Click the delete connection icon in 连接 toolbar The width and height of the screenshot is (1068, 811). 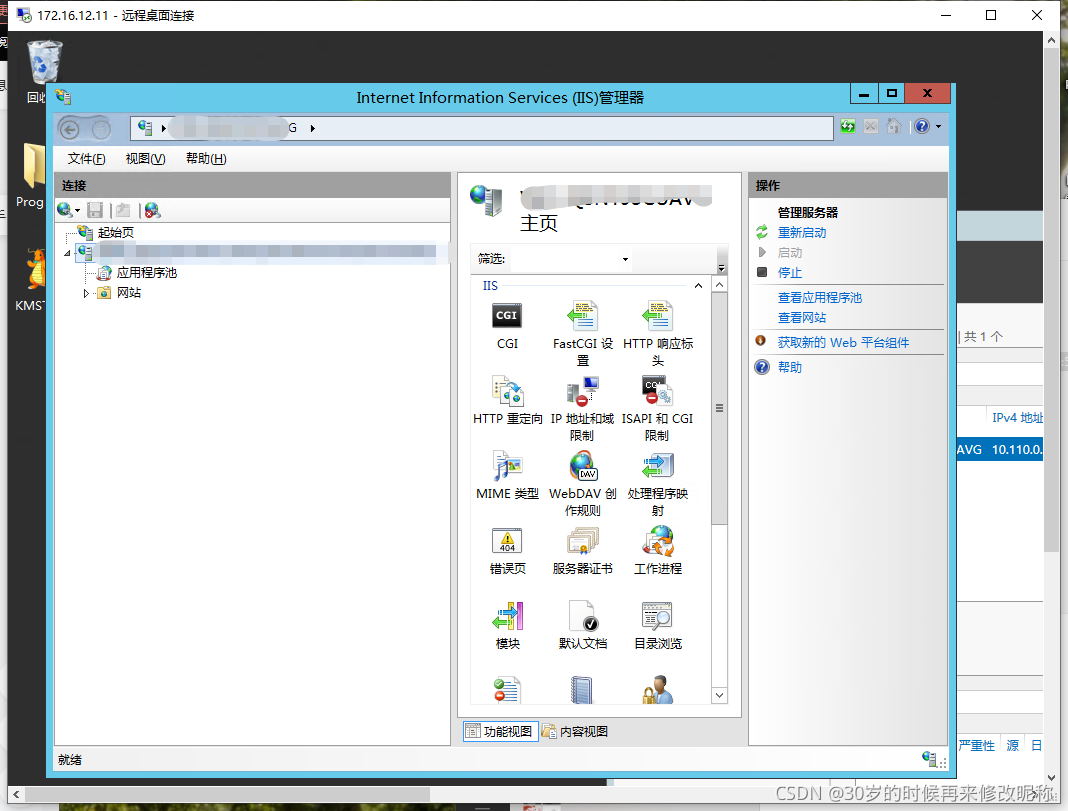(153, 210)
